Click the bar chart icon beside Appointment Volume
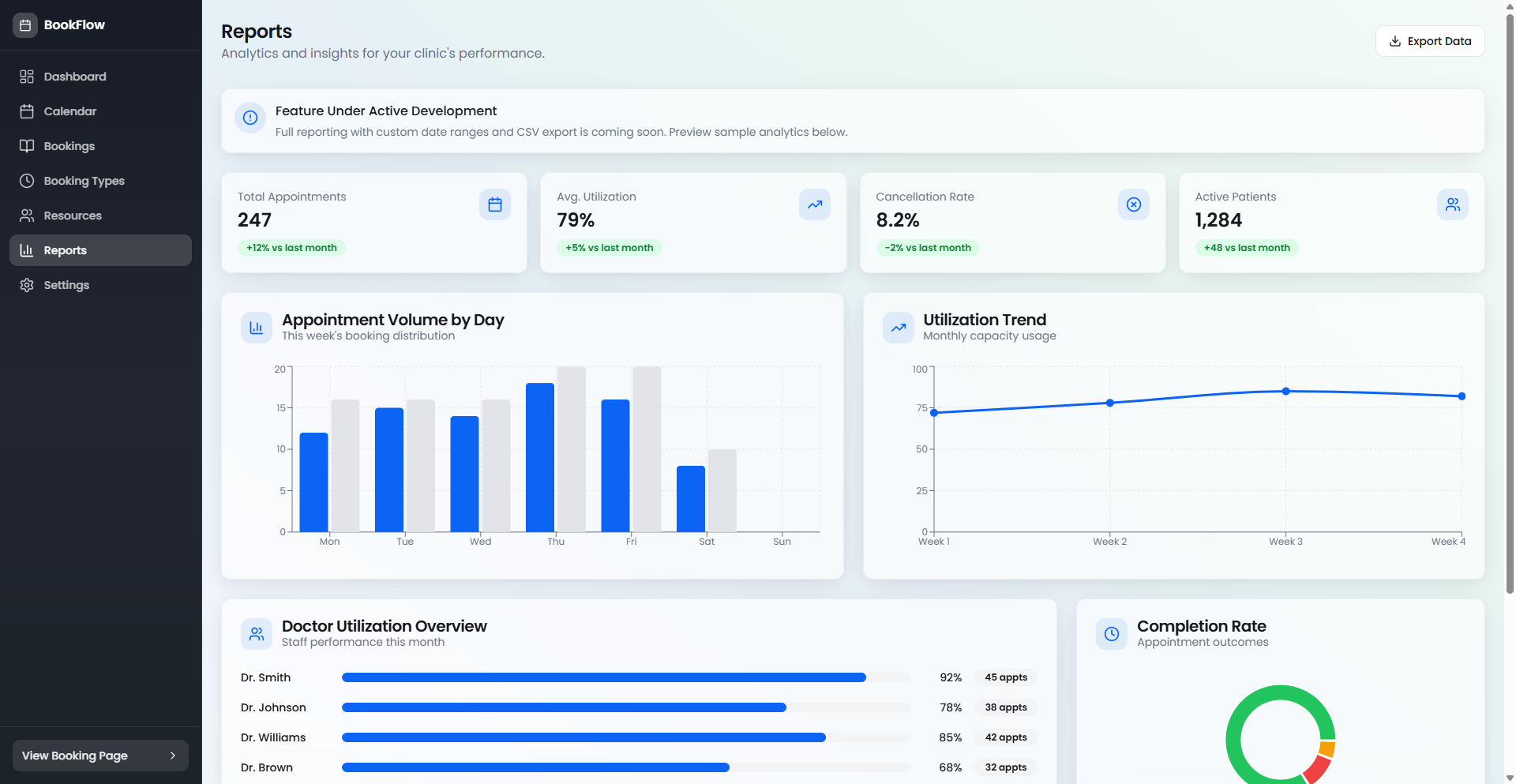This screenshot has height=784, width=1516. [x=256, y=327]
